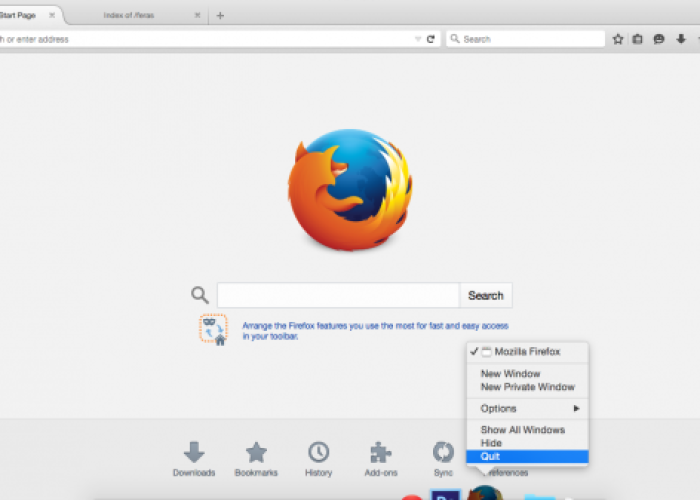Click the Firefox icon in Dock

coord(485,492)
